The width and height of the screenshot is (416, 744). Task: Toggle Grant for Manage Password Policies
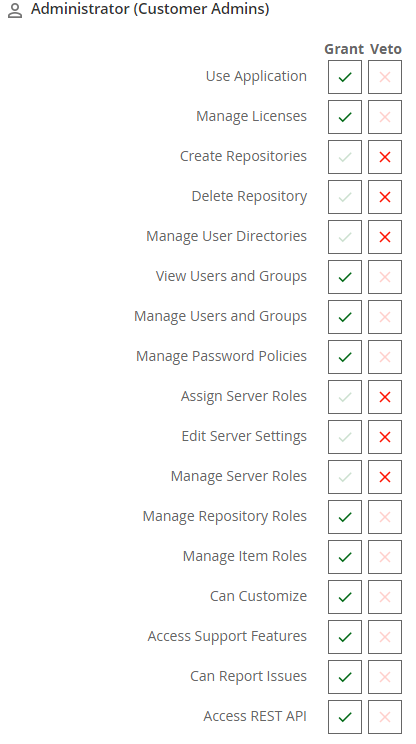[x=345, y=357]
